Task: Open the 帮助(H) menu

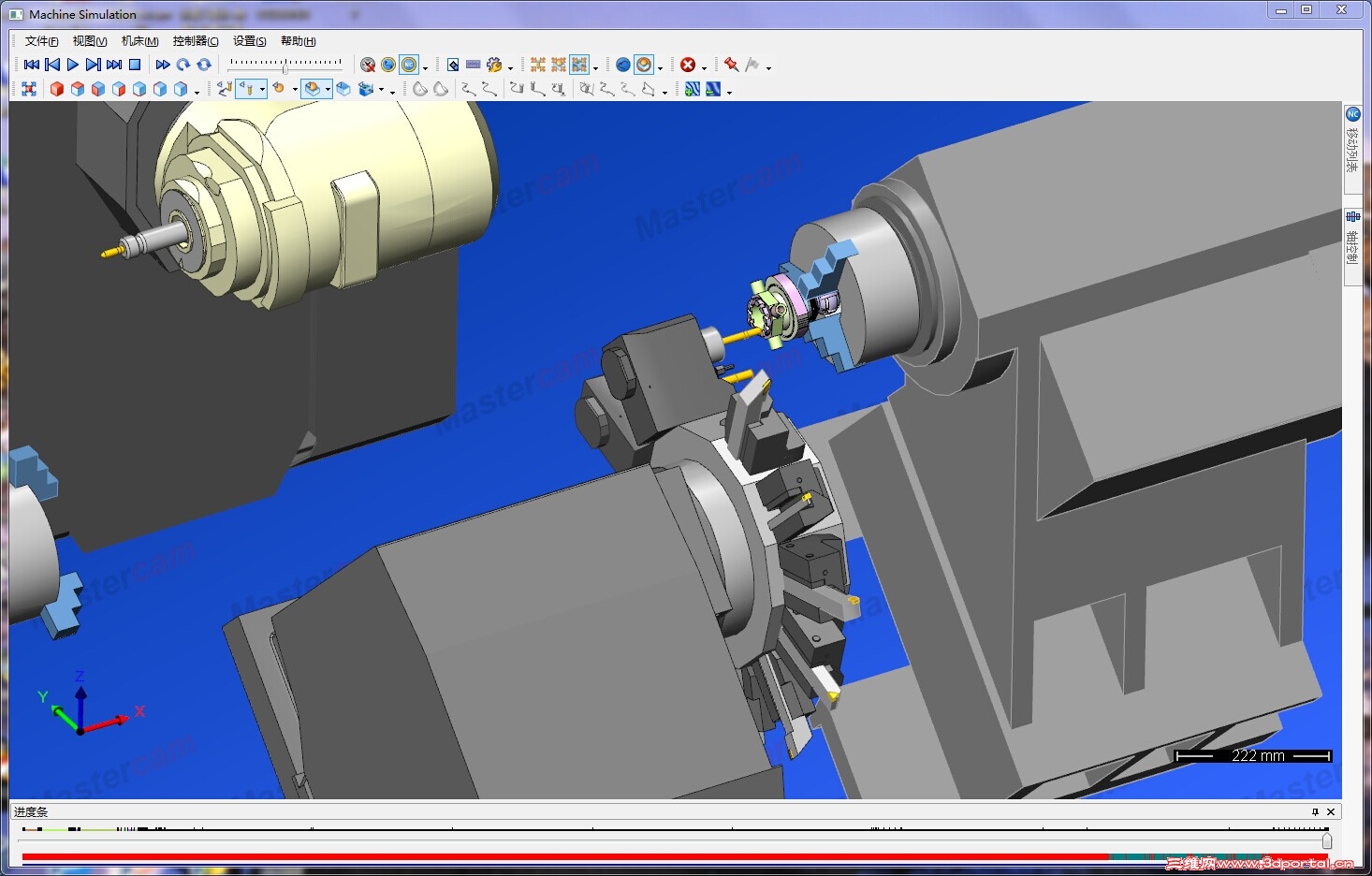Action: click(x=299, y=41)
